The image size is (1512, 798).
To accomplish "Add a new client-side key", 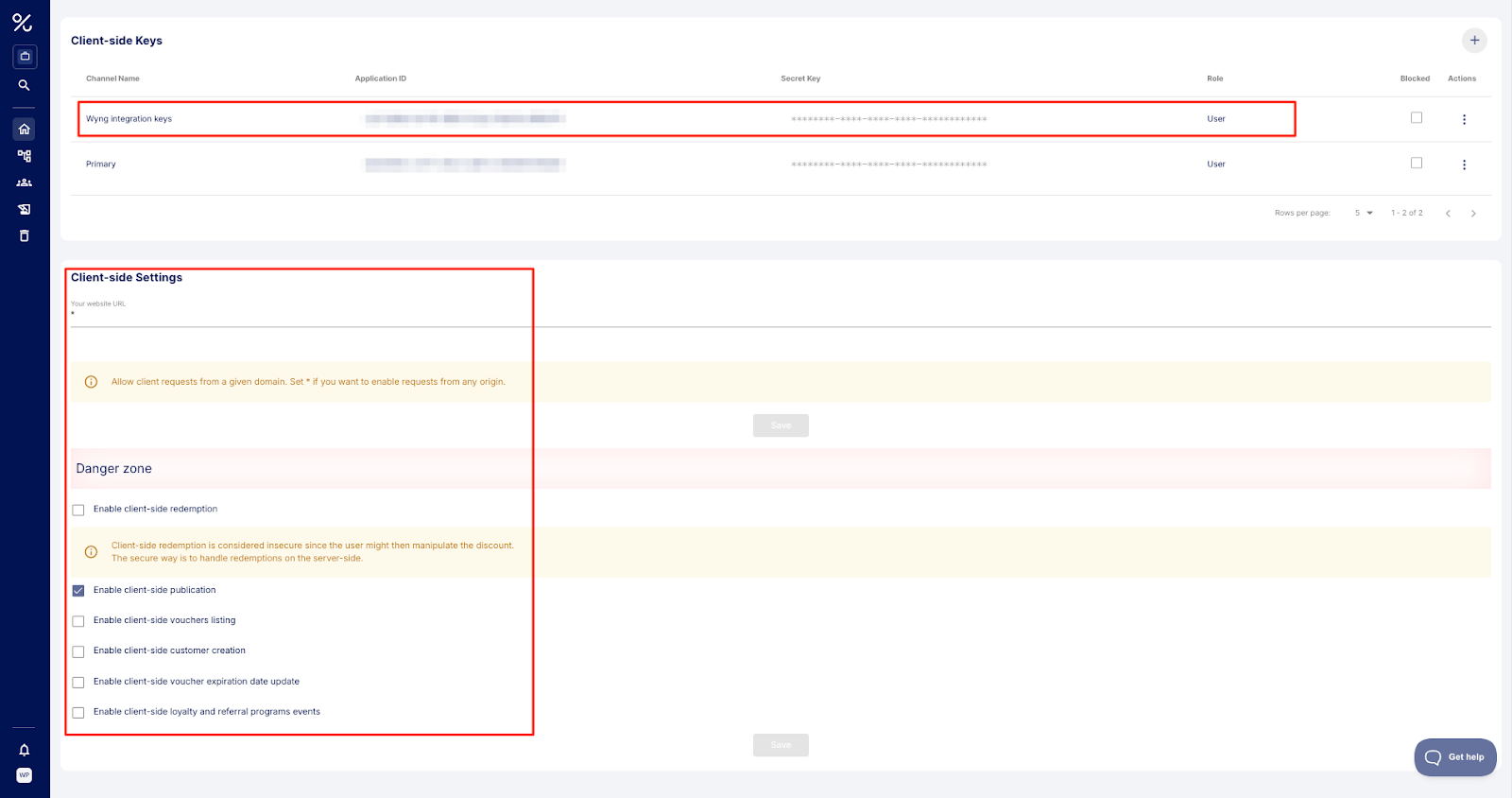I will click(1474, 40).
